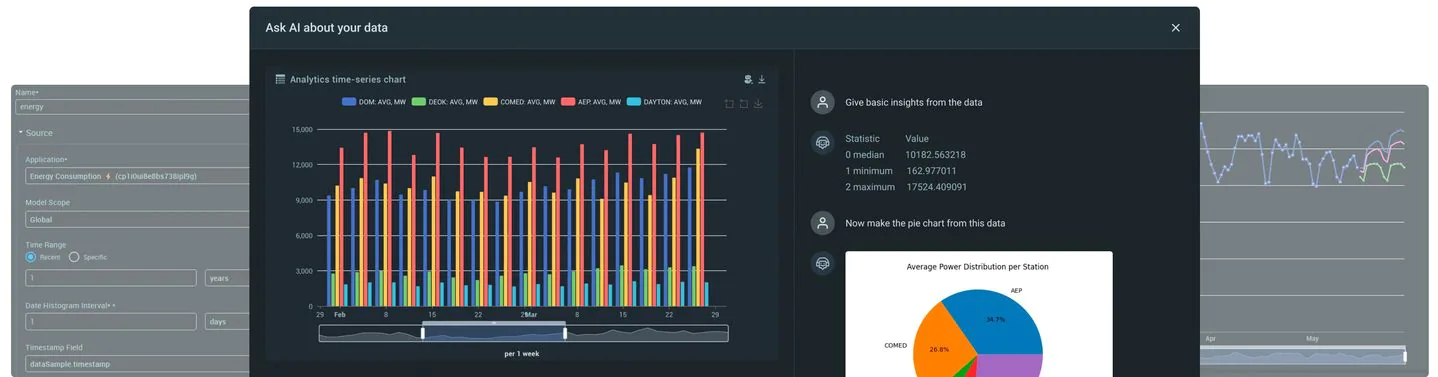This screenshot has height=377, width=1438.
Task: Click the dialog title 'Ask AI about your data'
Action: (326, 28)
